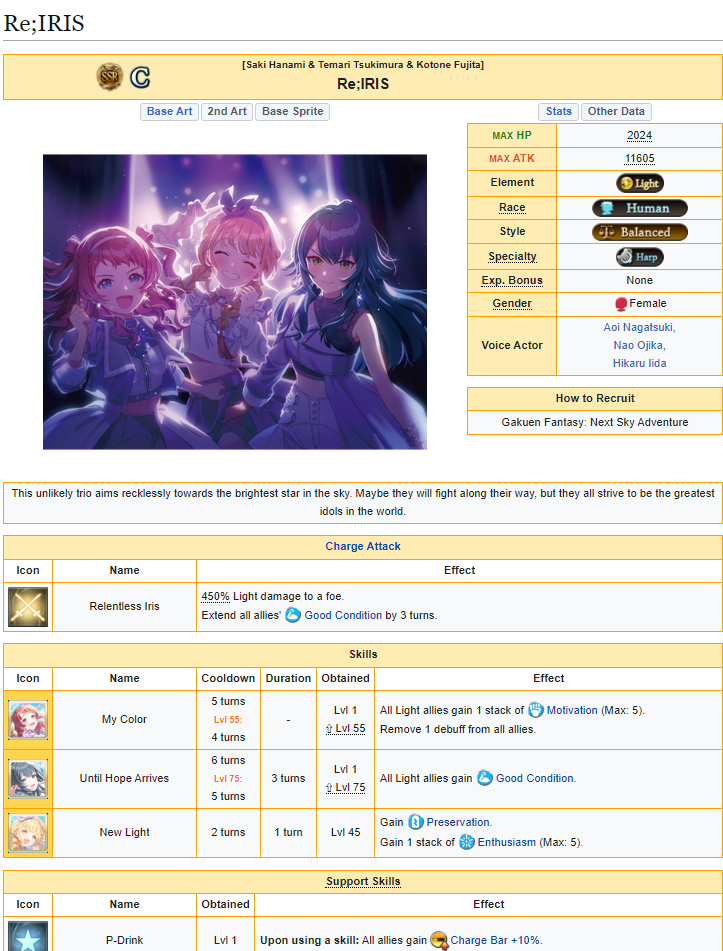Viewport: 723px width, 951px height.
Task: Click the Light element icon
Action: pyautogui.click(x=640, y=183)
